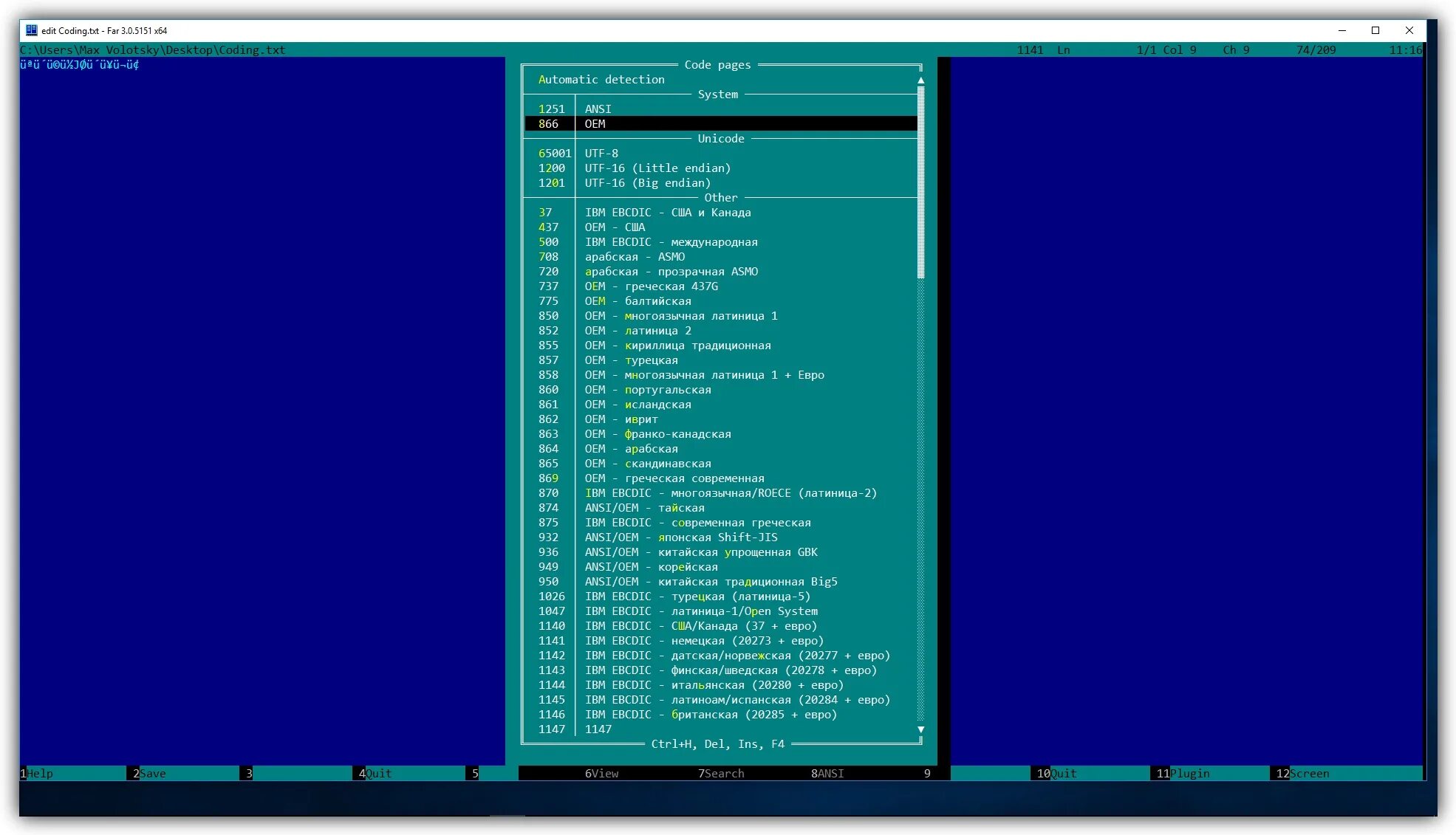
Task: Click the Far Manager title bar icon
Action: [x=31, y=30]
